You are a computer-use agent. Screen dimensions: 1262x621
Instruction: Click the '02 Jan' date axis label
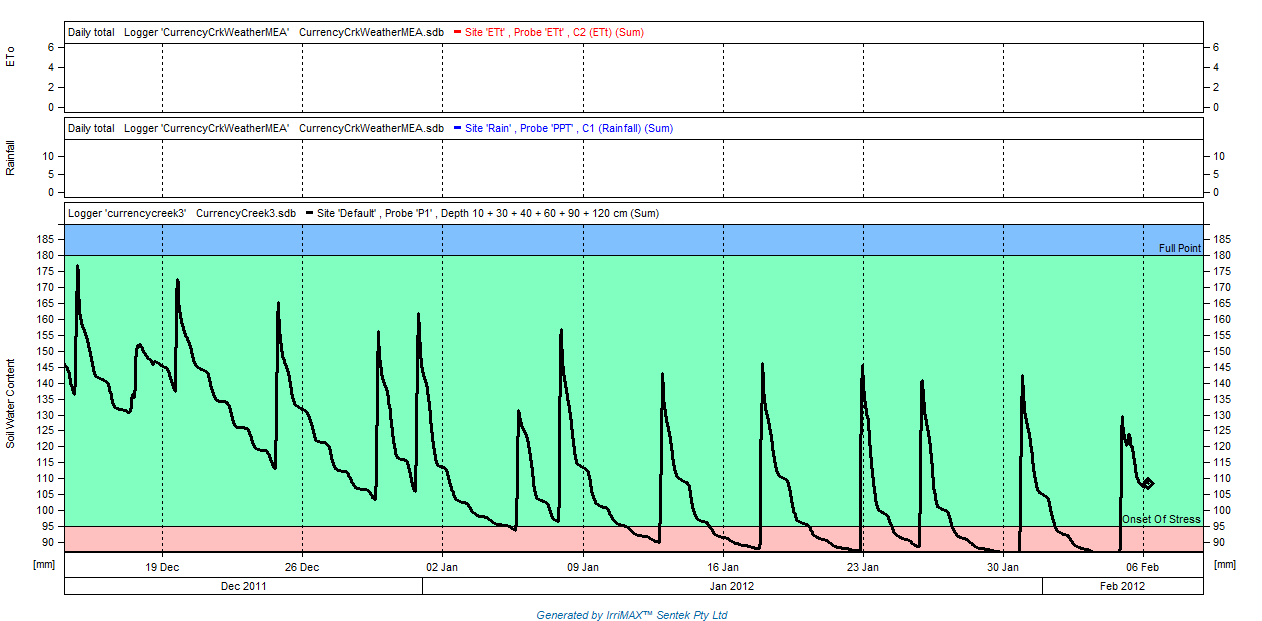tap(442, 567)
